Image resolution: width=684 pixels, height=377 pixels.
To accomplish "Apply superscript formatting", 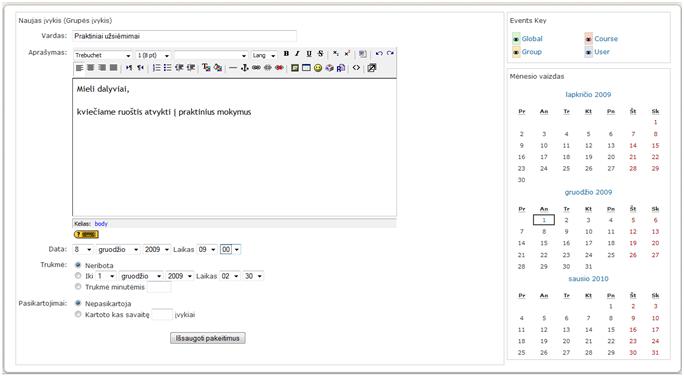I will (347, 54).
